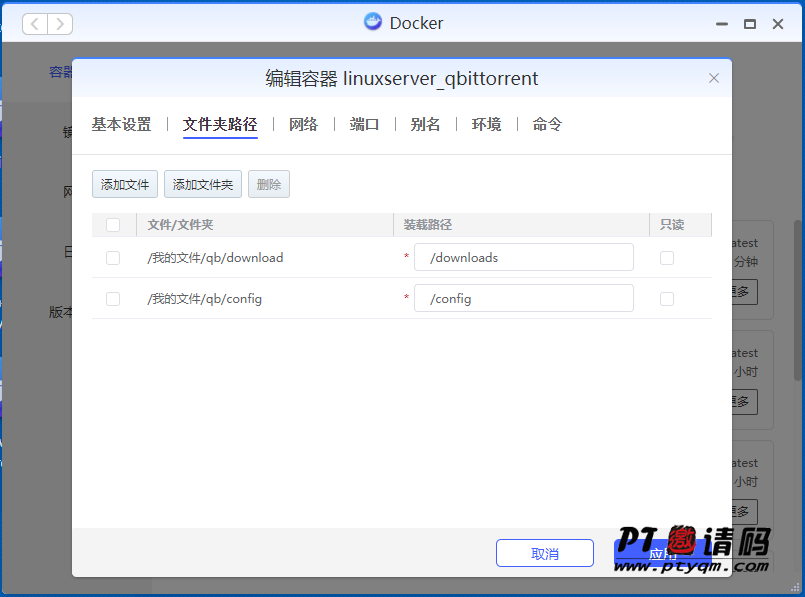The height and width of the screenshot is (597, 805).
Task: Select the /我的文件/qb/download row checkbox
Action: 113,258
